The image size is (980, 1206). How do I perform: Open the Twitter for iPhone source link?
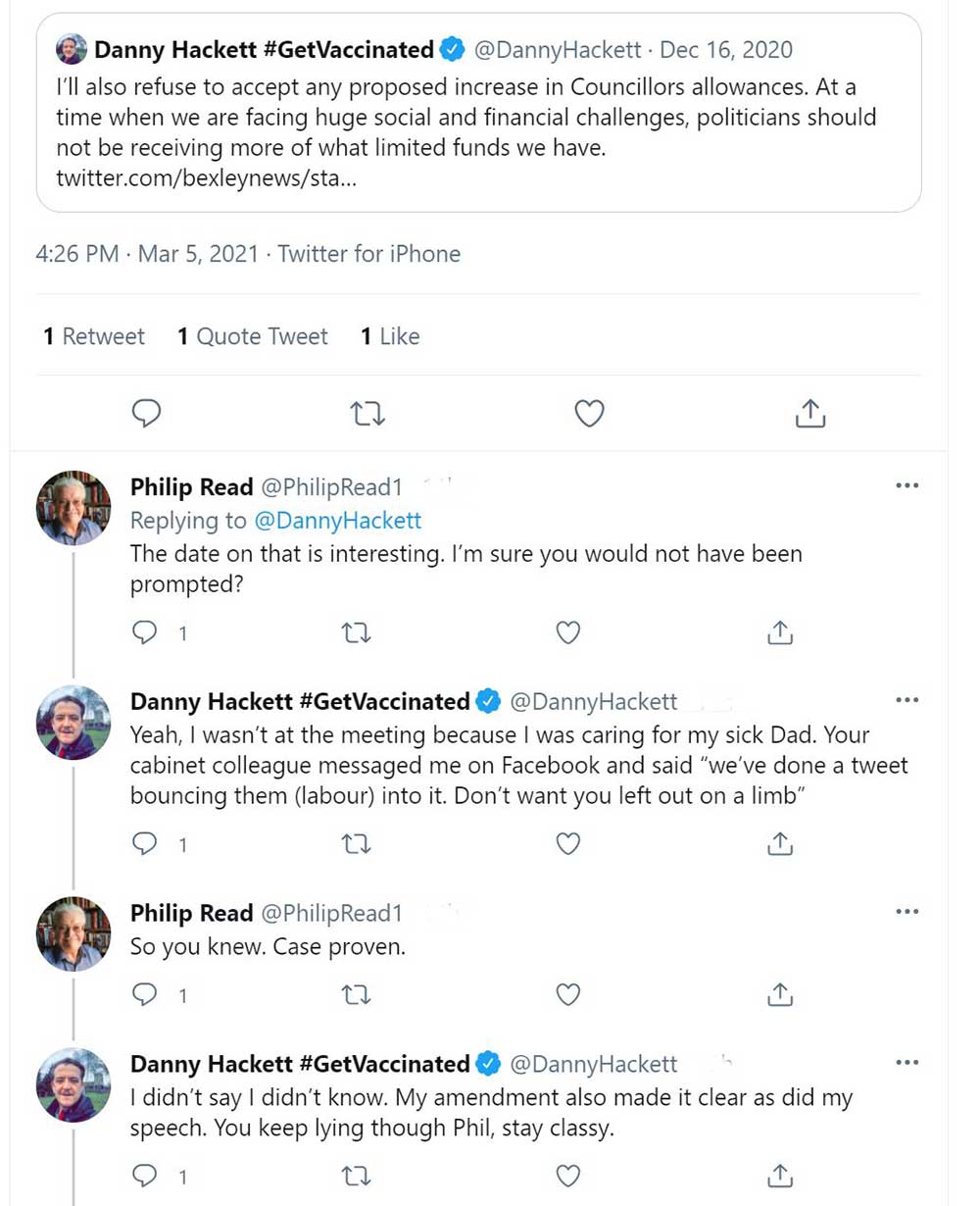click(369, 254)
